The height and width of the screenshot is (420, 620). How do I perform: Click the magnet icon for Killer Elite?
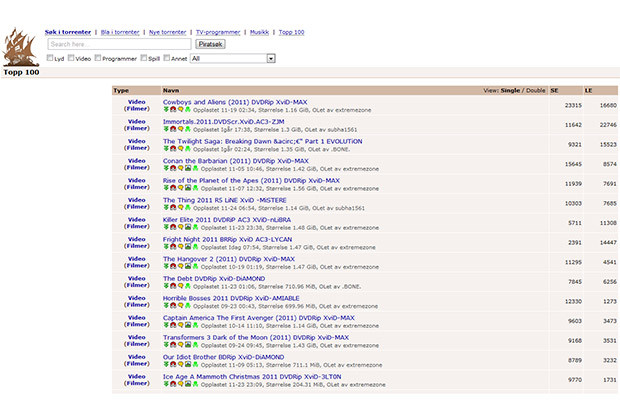173,227
